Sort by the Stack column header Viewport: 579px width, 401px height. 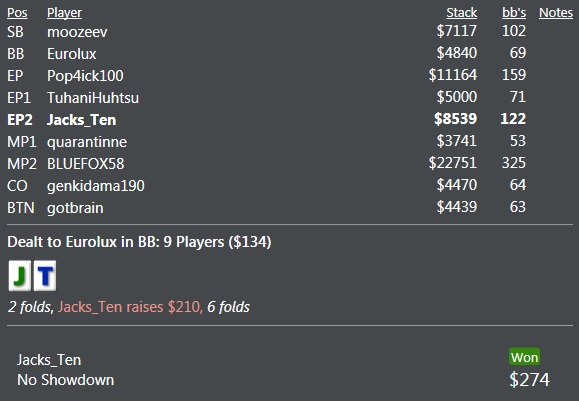pyautogui.click(x=462, y=13)
